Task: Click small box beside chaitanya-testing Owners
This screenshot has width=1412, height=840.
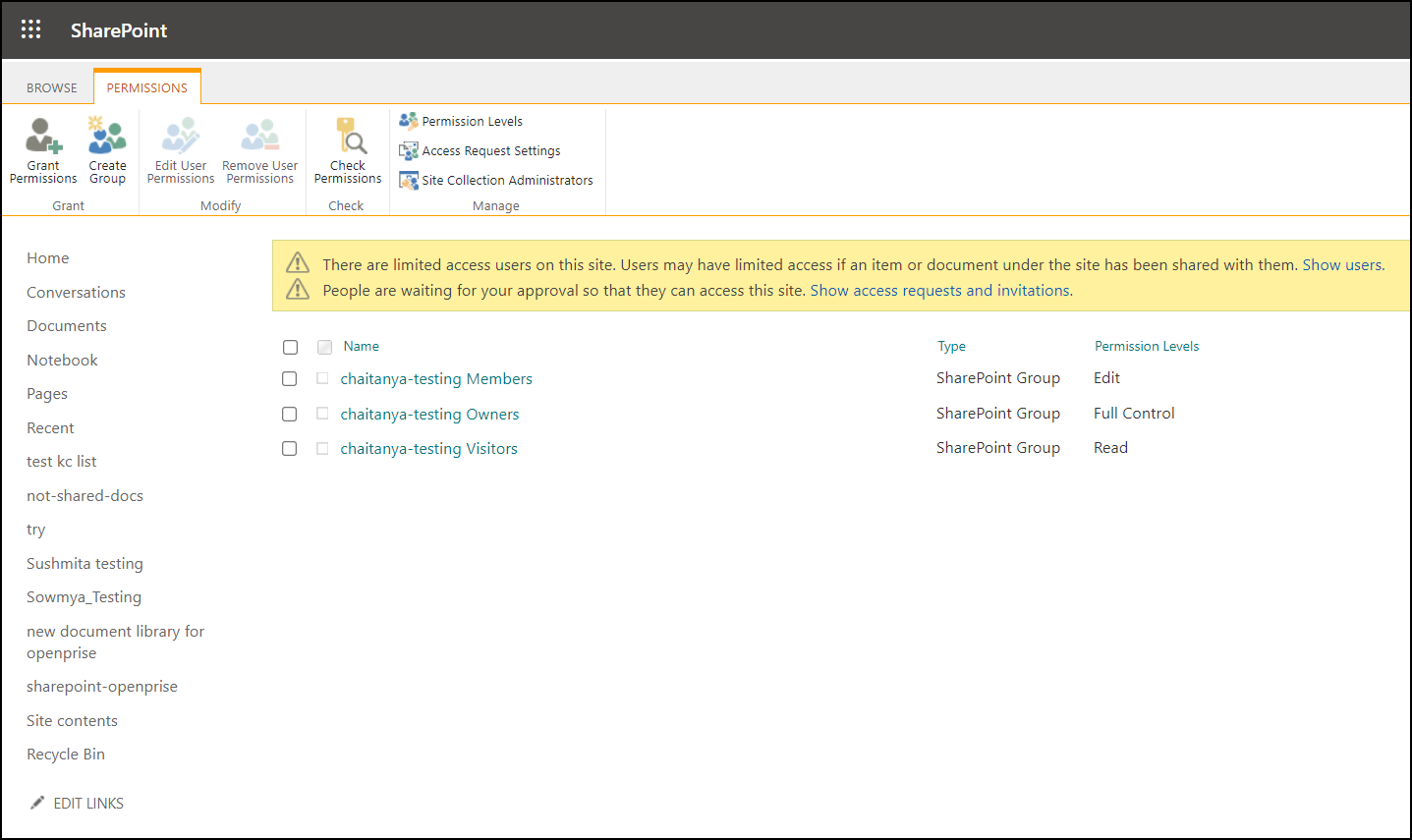Action: tap(322, 414)
